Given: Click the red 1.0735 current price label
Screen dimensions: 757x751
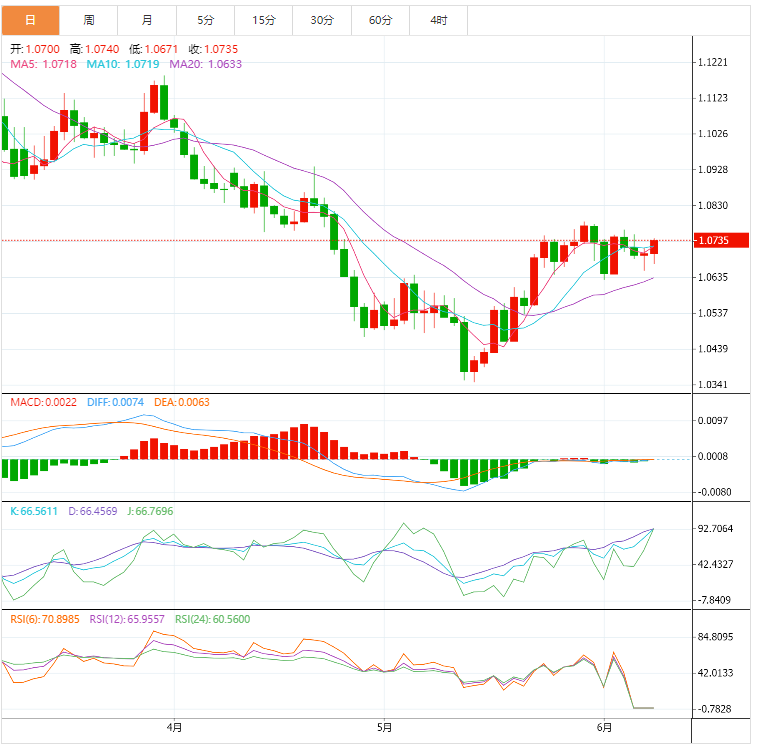Looking at the screenshot, I should (721, 240).
